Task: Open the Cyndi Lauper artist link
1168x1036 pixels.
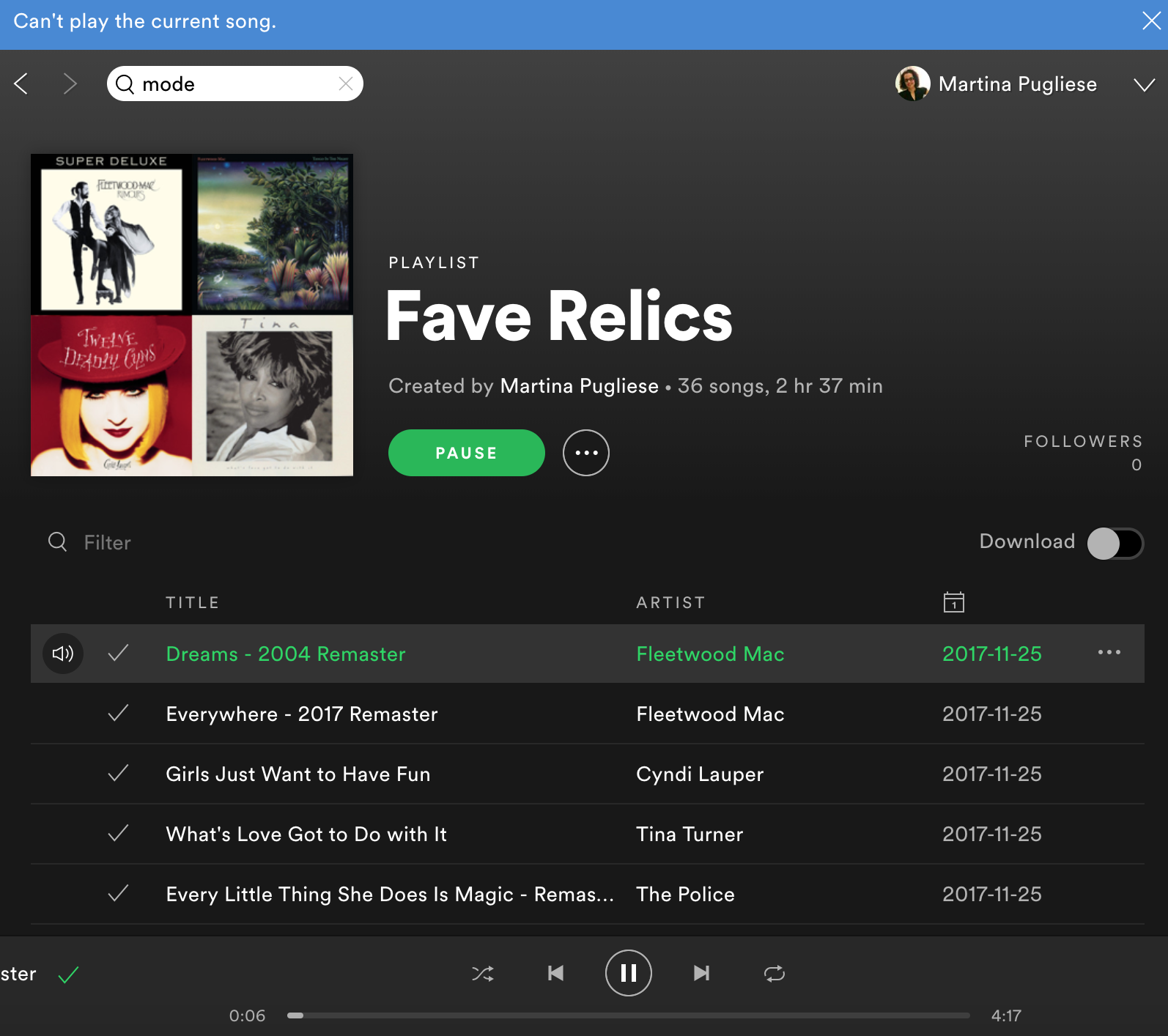Action: (x=700, y=774)
